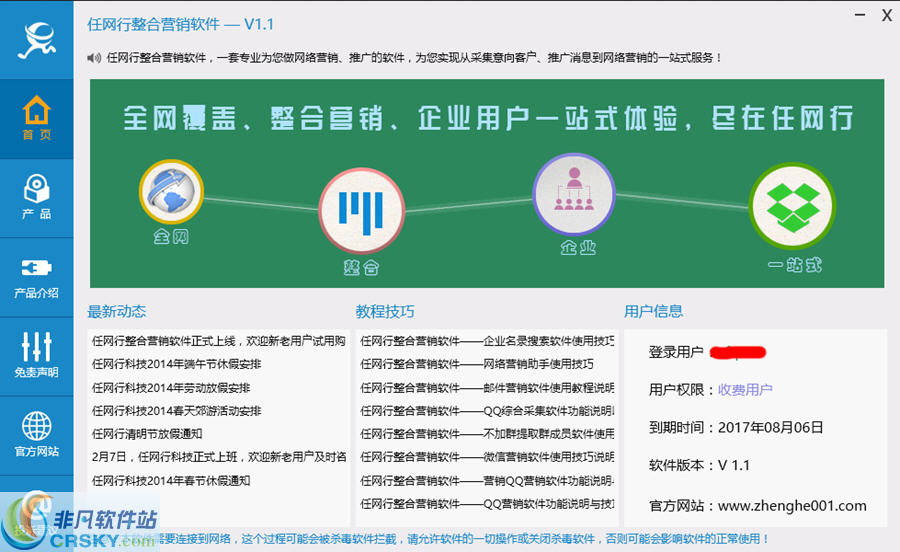
Task: Click the 收费用户 permission link
Action: (x=745, y=390)
